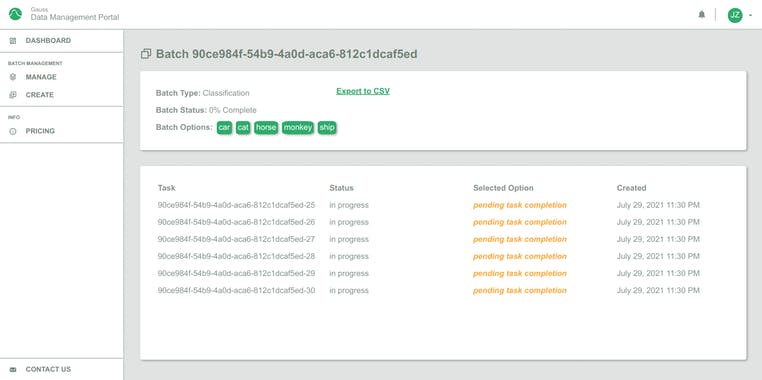Select task ending in -30
The width and height of the screenshot is (762, 380).
[236, 291]
